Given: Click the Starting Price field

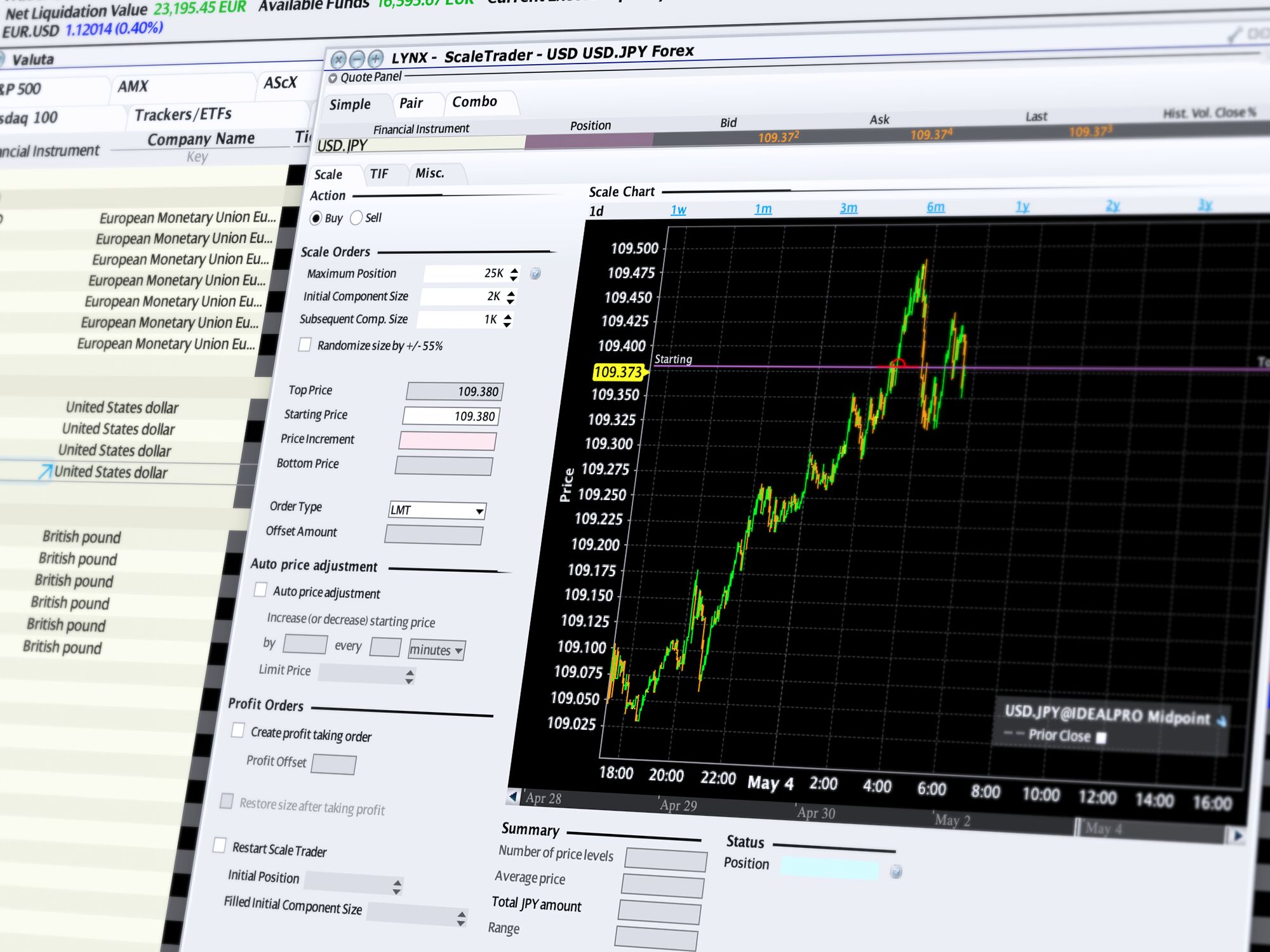Looking at the screenshot, I should click(x=451, y=416).
